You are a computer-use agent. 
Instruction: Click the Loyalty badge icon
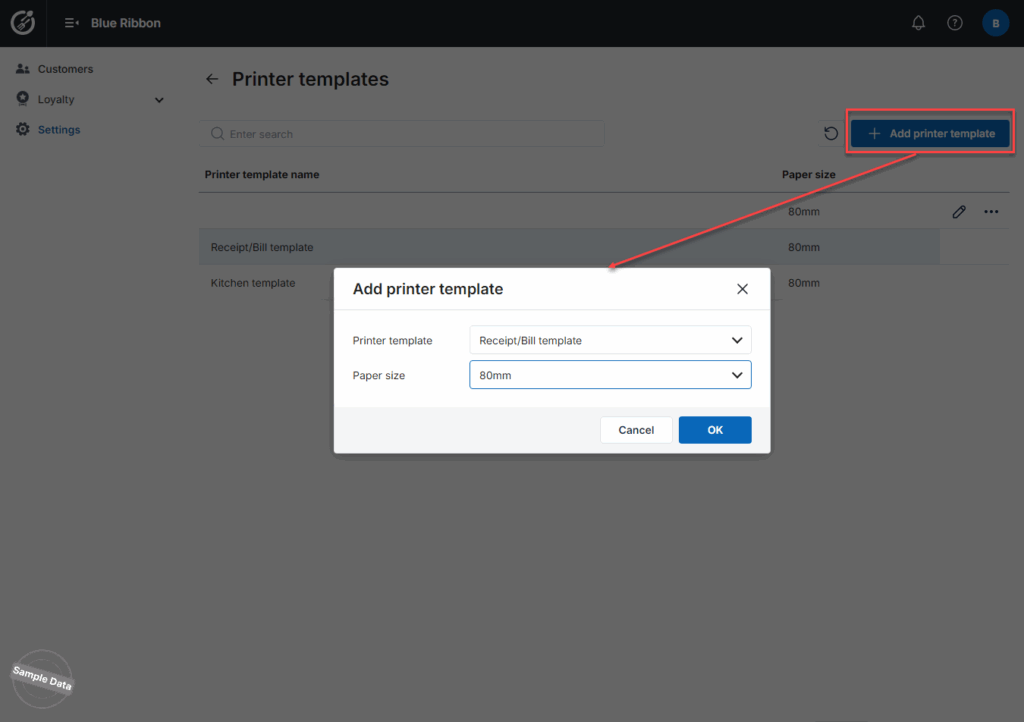click(x=23, y=99)
